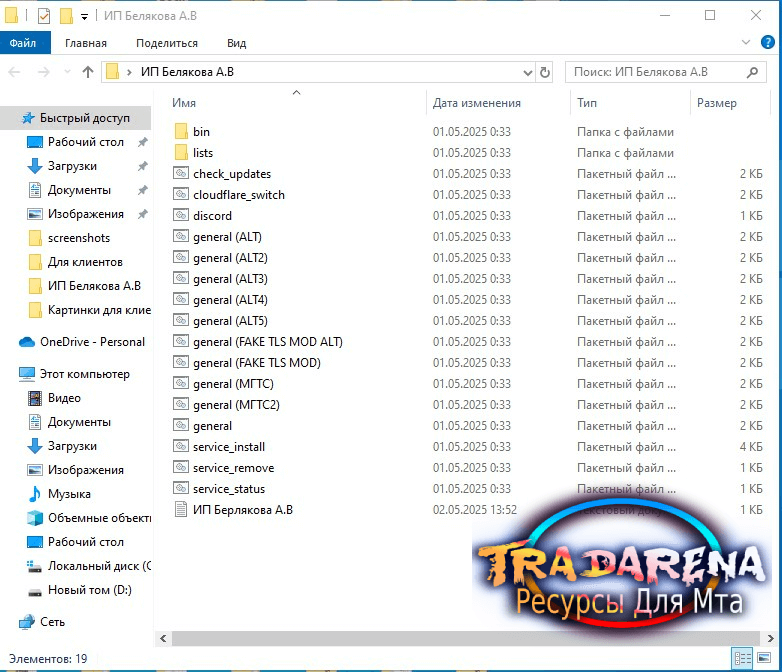Open Картинки для клие folder in navigation pane
The height and width of the screenshot is (672, 782).
click(99, 310)
